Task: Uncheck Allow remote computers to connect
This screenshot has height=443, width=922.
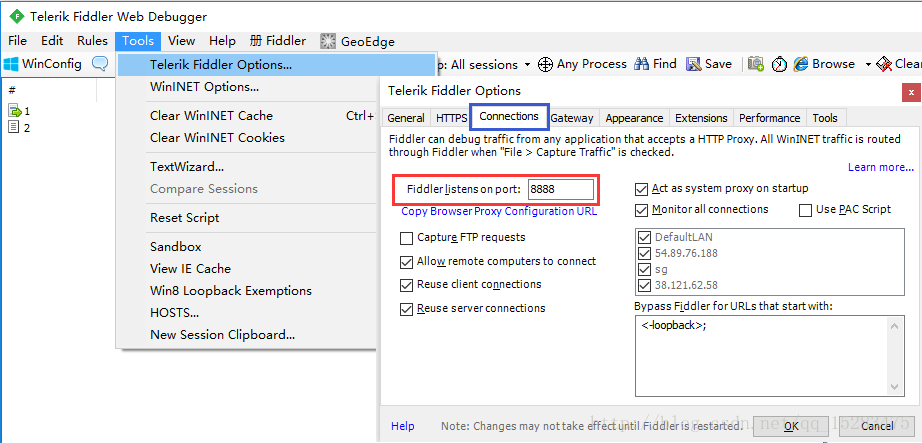Action: pyautogui.click(x=407, y=262)
